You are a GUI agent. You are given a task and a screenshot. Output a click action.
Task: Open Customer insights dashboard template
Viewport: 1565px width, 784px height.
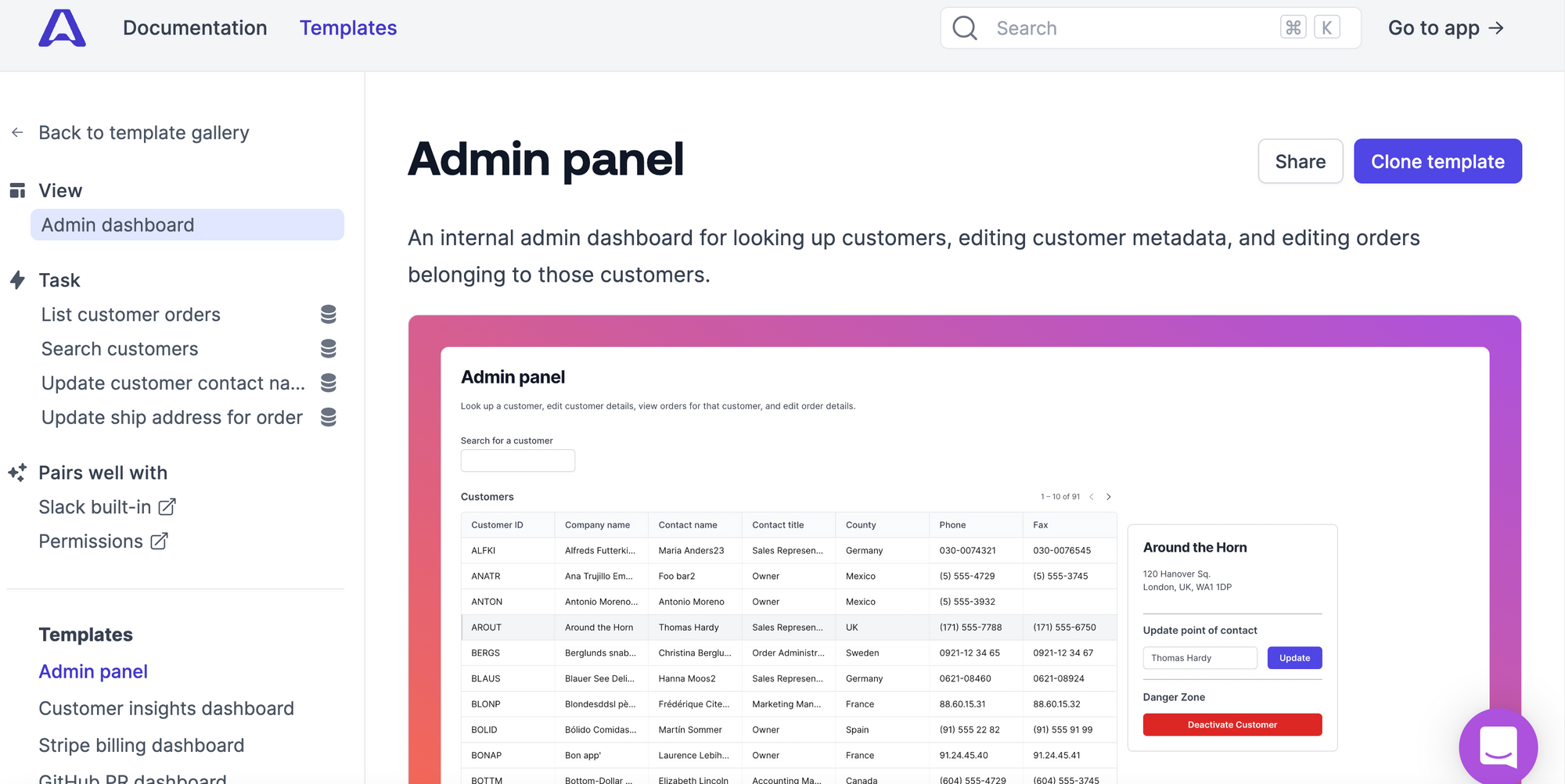(166, 709)
